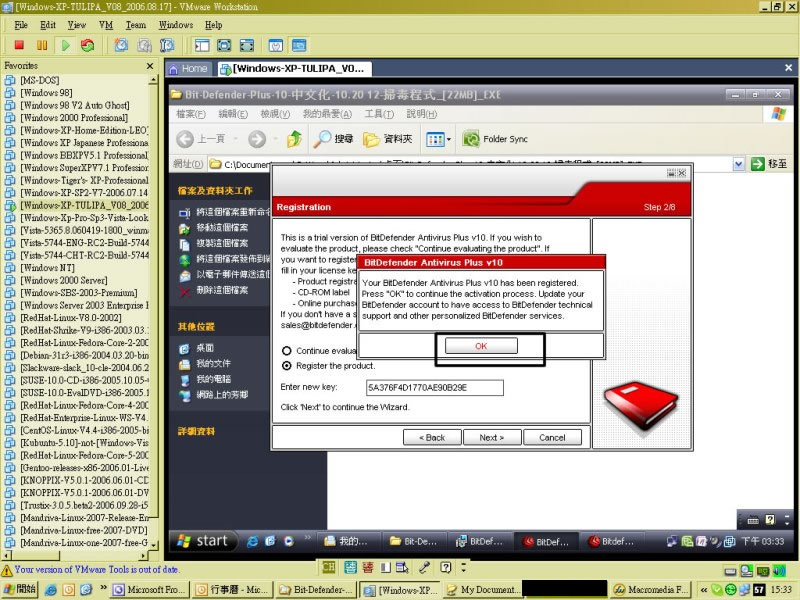Click the green Power On play button
The width and height of the screenshot is (800, 600).
point(65,45)
